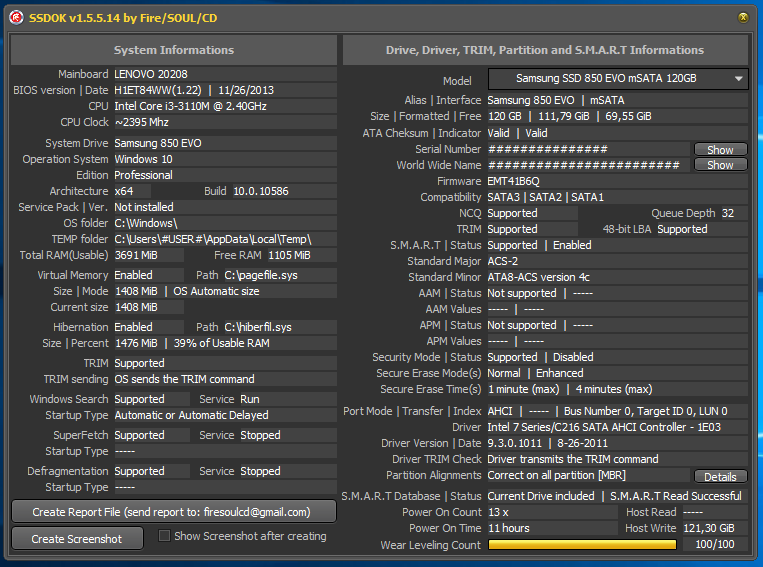Select Correct on all partition [MBR] text

(557, 475)
